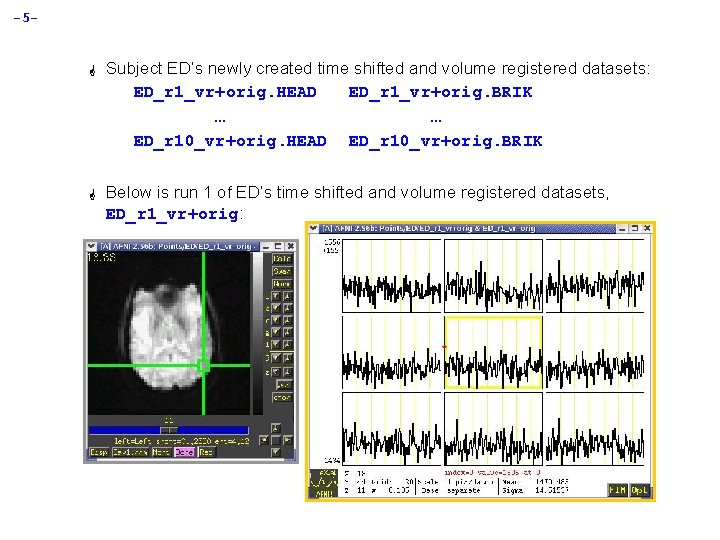The width and height of the screenshot is (720, 540).
Task: Click the graph window title bar text
Action: pyautogui.click(x=429, y=228)
